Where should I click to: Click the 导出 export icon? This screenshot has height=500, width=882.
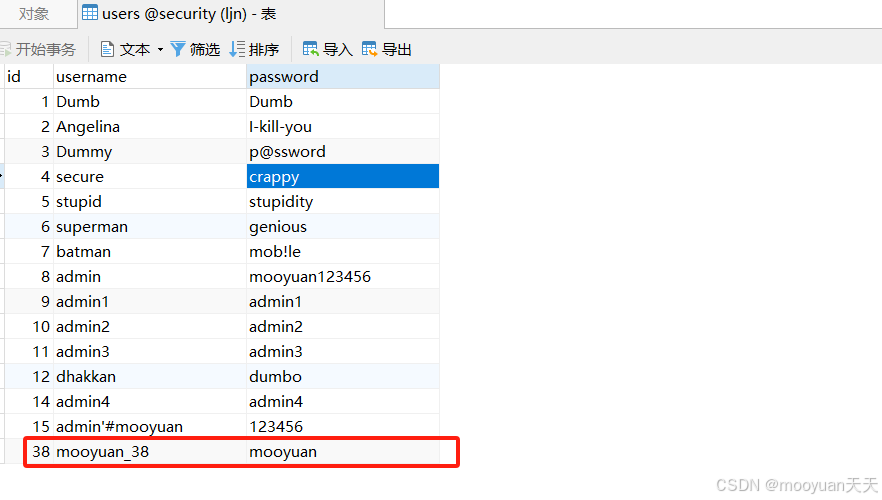tap(370, 49)
